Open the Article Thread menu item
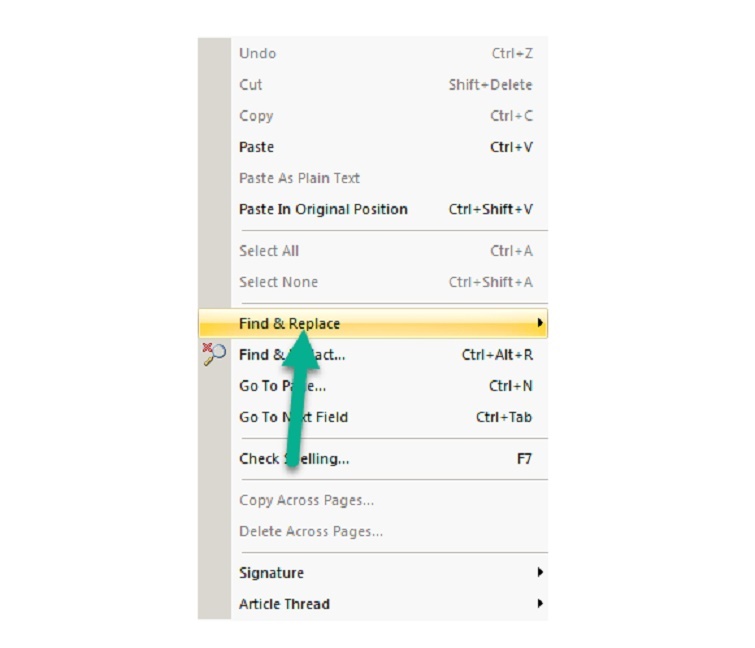The height and width of the screenshot is (648, 755). tap(284, 604)
